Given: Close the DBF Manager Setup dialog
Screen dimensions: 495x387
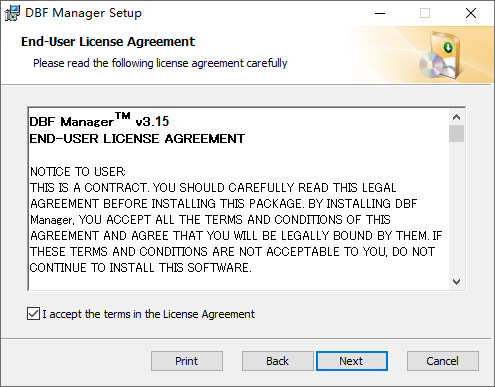Looking at the screenshot, I should pos(471,13).
